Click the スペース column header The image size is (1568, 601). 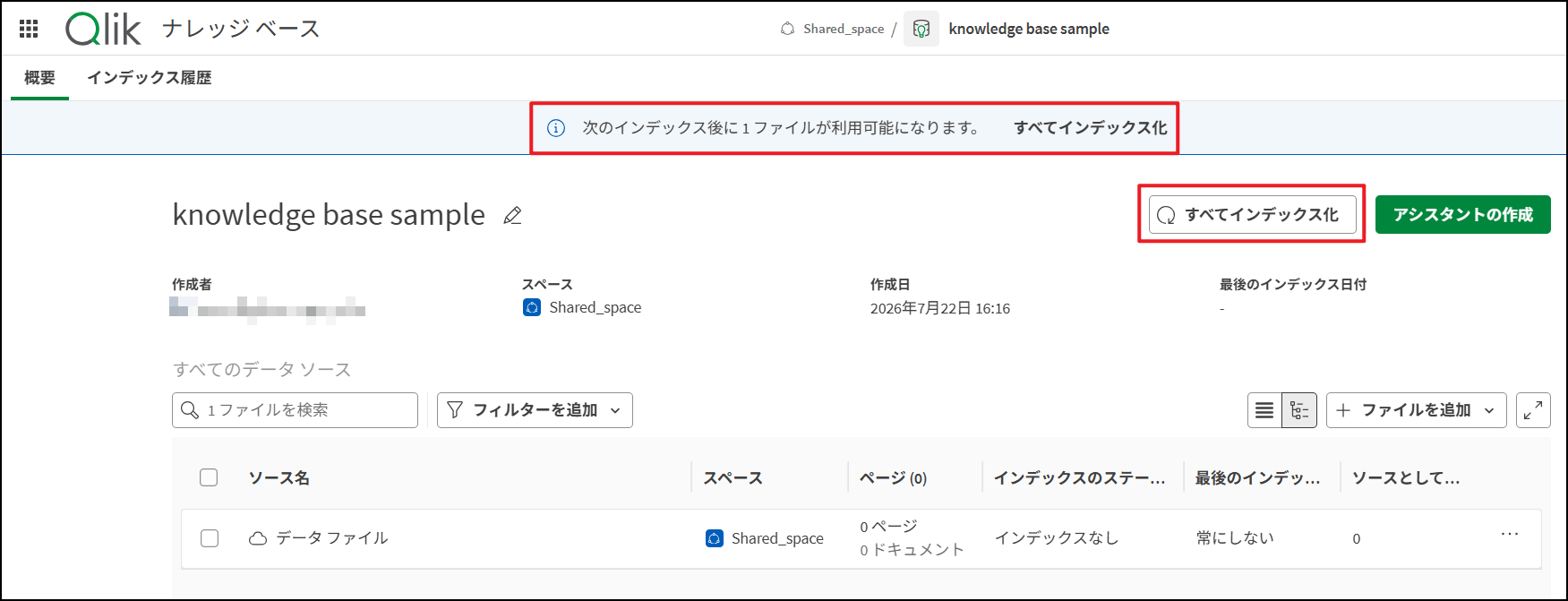coord(733,478)
